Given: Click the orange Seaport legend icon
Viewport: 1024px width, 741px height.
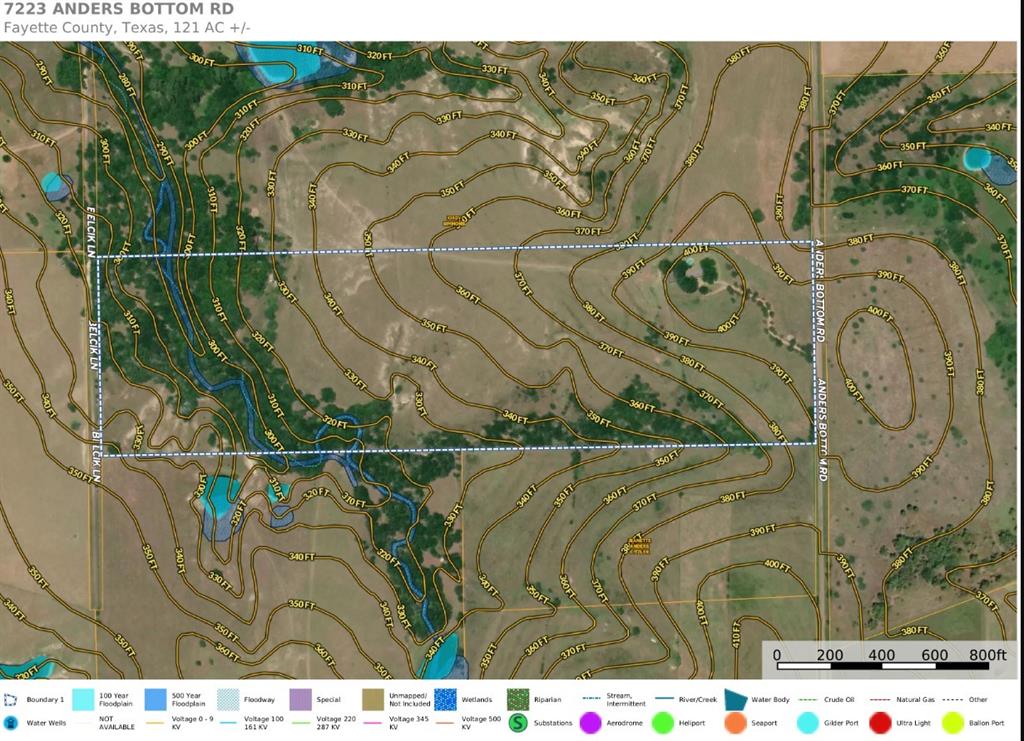Looking at the screenshot, I should tap(735, 722).
